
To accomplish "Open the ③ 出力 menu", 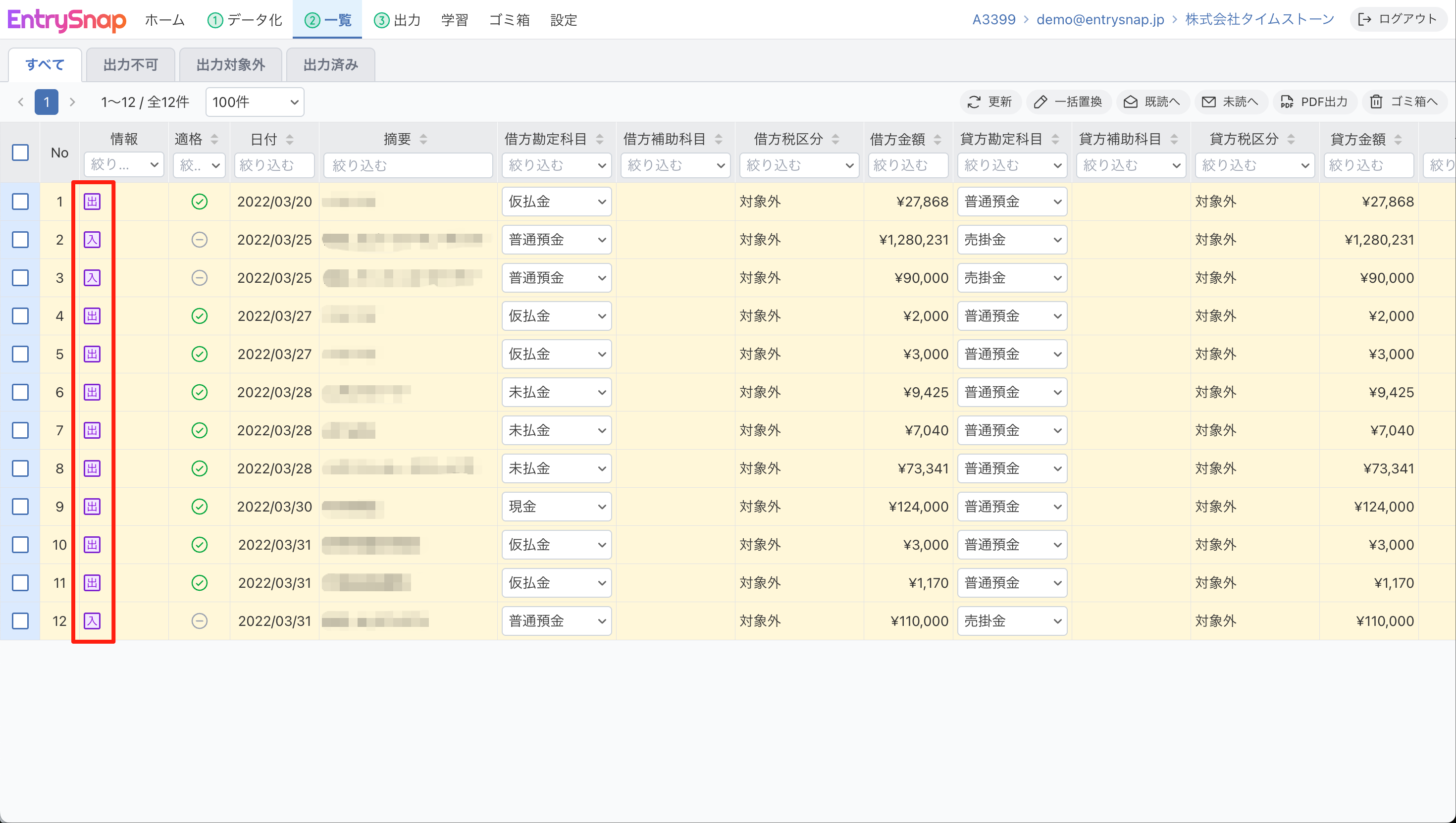I will coord(397,20).
